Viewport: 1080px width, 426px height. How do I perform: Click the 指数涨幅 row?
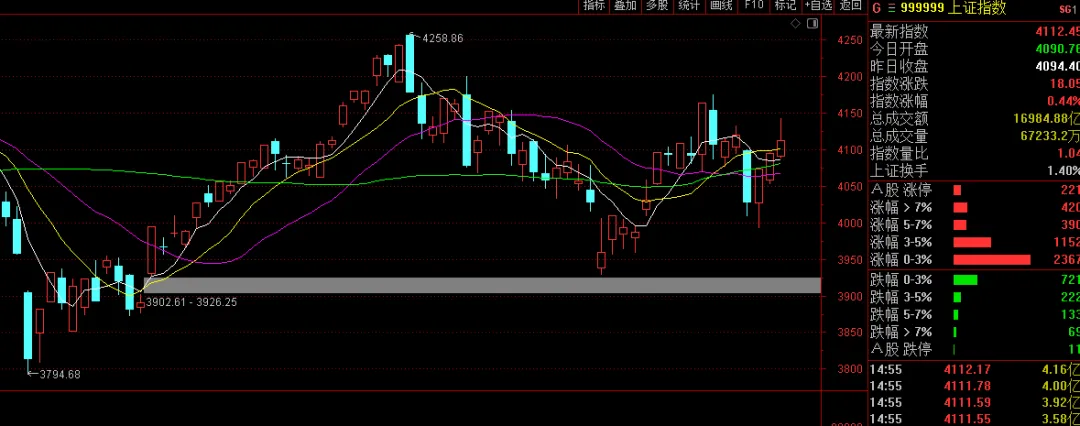tap(974, 102)
